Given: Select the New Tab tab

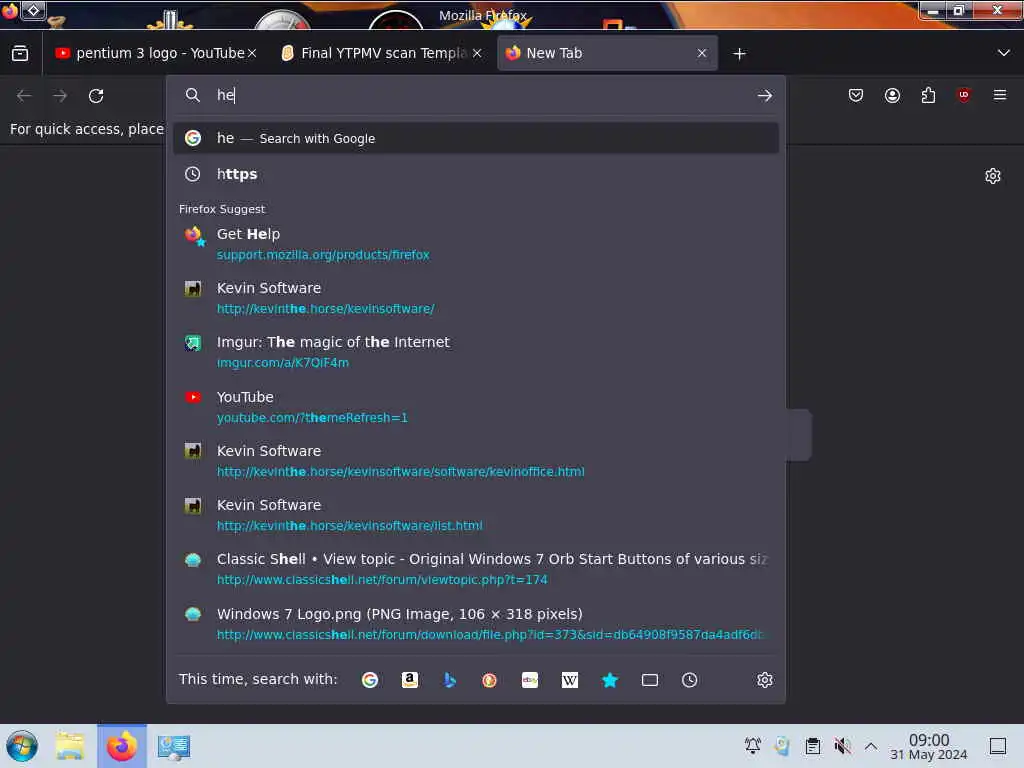Looking at the screenshot, I should coord(607,54).
